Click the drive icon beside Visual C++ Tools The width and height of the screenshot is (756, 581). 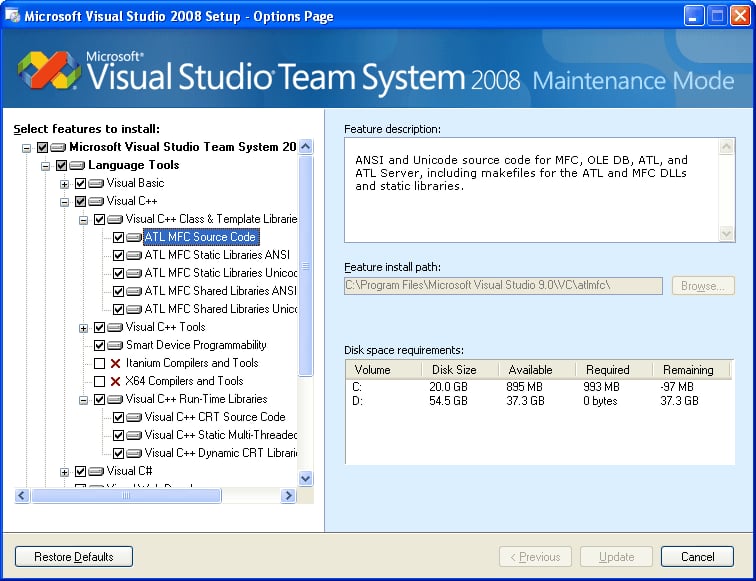(x=115, y=327)
